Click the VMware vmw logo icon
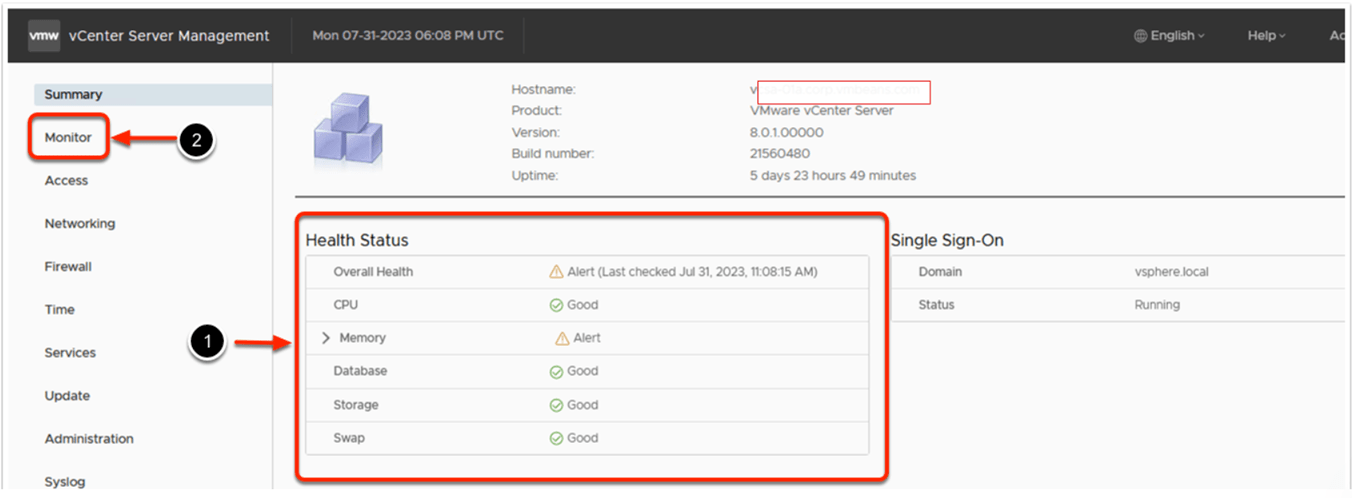 [44, 36]
